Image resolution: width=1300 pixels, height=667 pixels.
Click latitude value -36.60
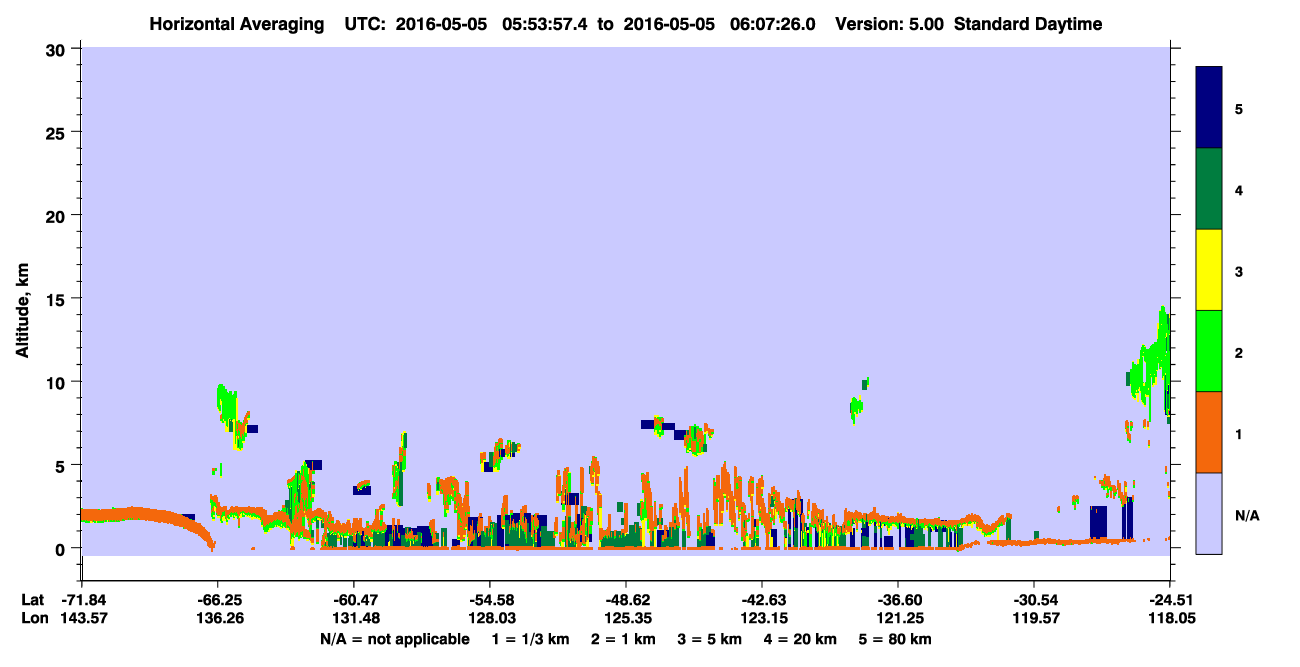[898, 600]
